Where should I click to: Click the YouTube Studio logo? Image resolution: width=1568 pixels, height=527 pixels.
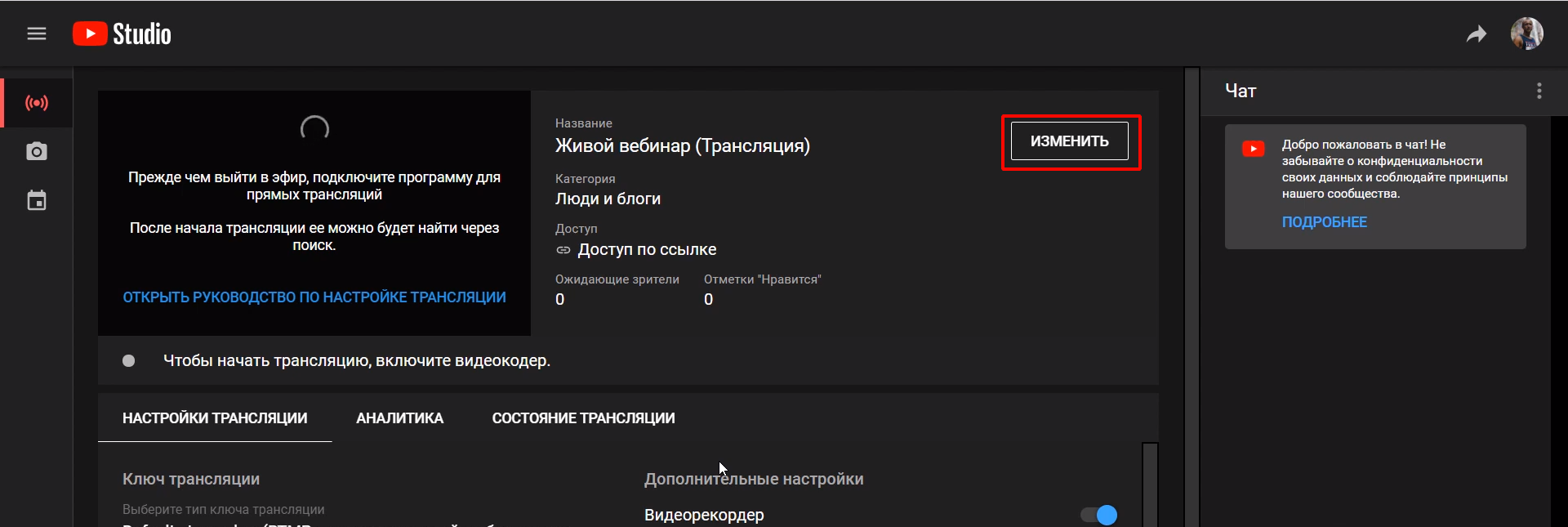[x=122, y=33]
